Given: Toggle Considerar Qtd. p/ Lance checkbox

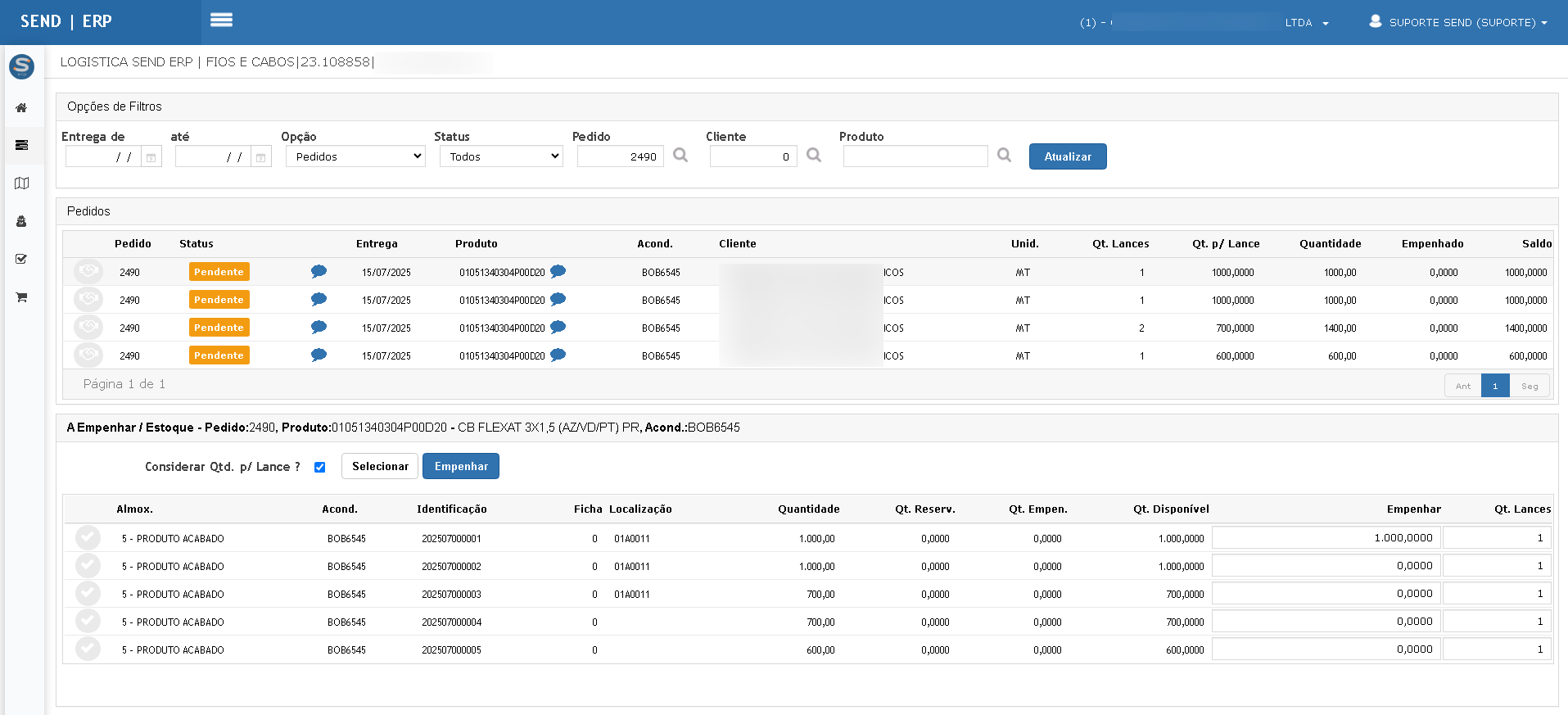Looking at the screenshot, I should [320, 468].
